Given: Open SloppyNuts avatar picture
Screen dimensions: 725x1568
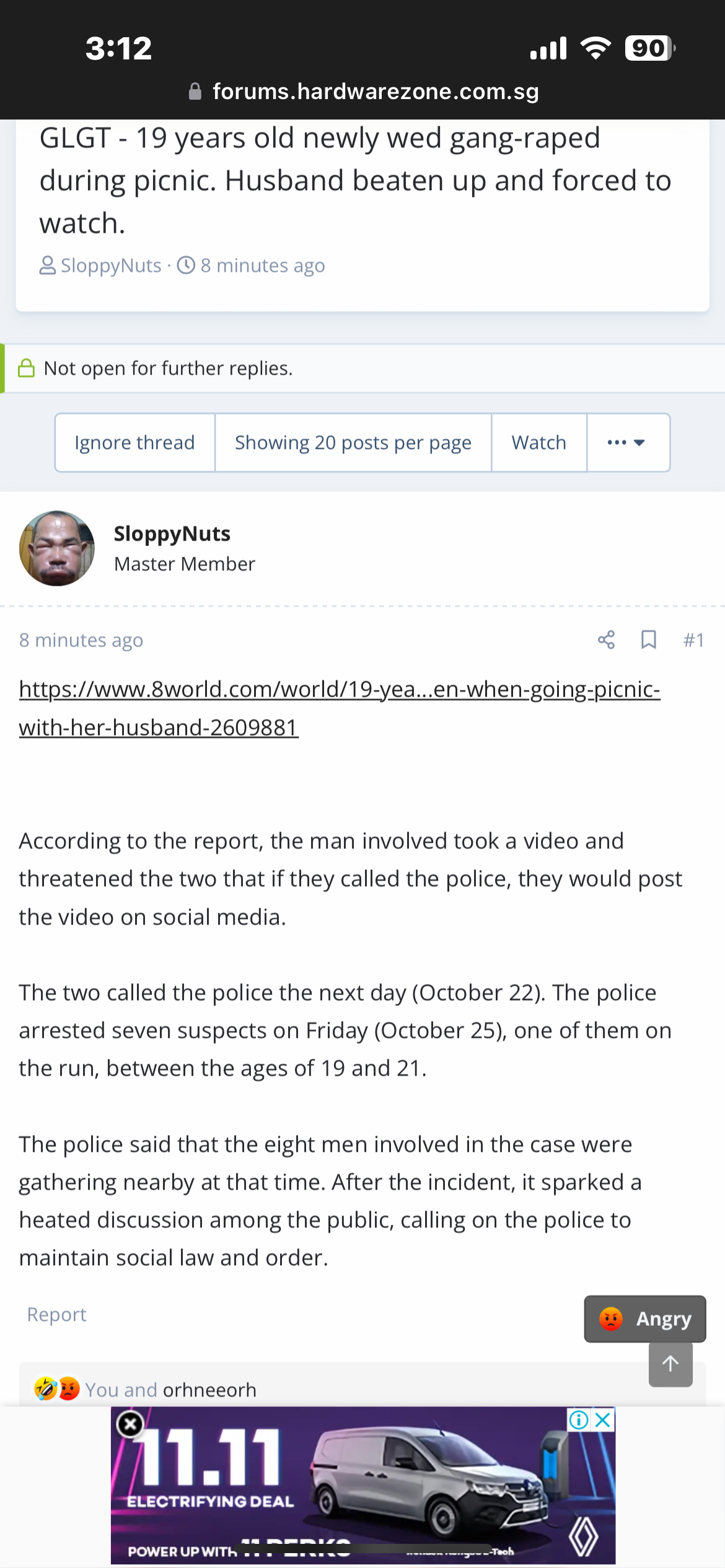Looking at the screenshot, I should (x=57, y=548).
